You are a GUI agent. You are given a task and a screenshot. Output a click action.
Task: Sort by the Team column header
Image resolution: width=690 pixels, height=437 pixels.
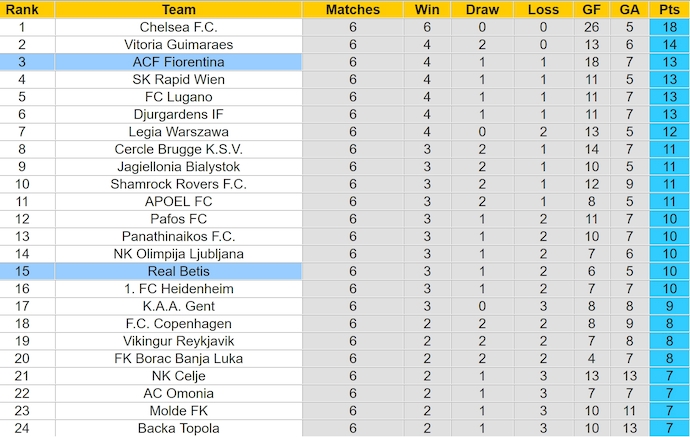[x=178, y=9]
